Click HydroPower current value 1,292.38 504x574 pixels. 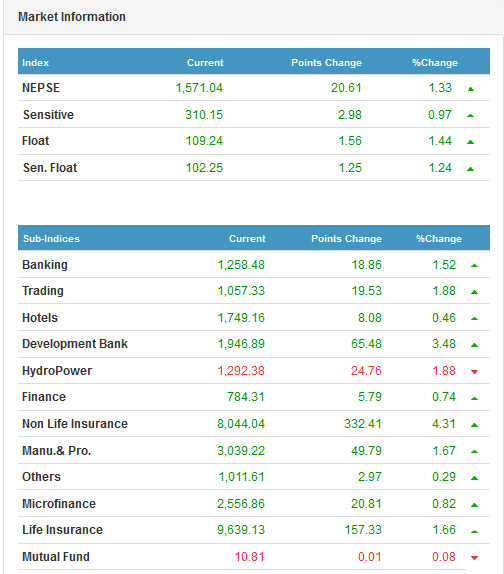pos(241,371)
